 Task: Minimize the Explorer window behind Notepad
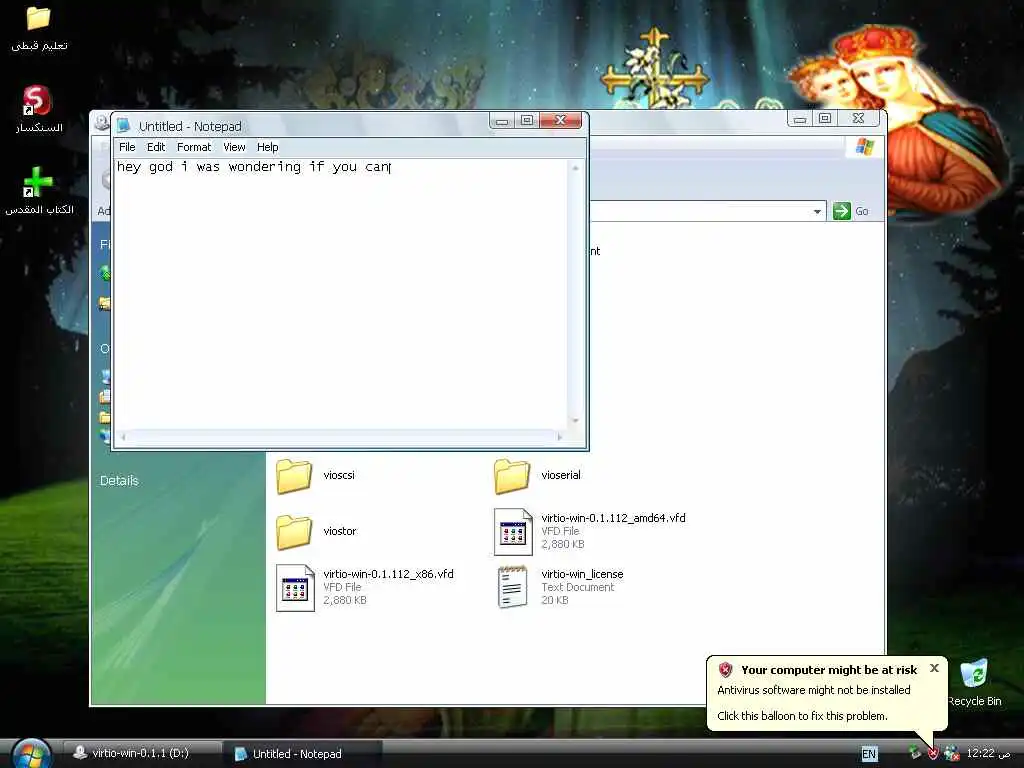(799, 118)
